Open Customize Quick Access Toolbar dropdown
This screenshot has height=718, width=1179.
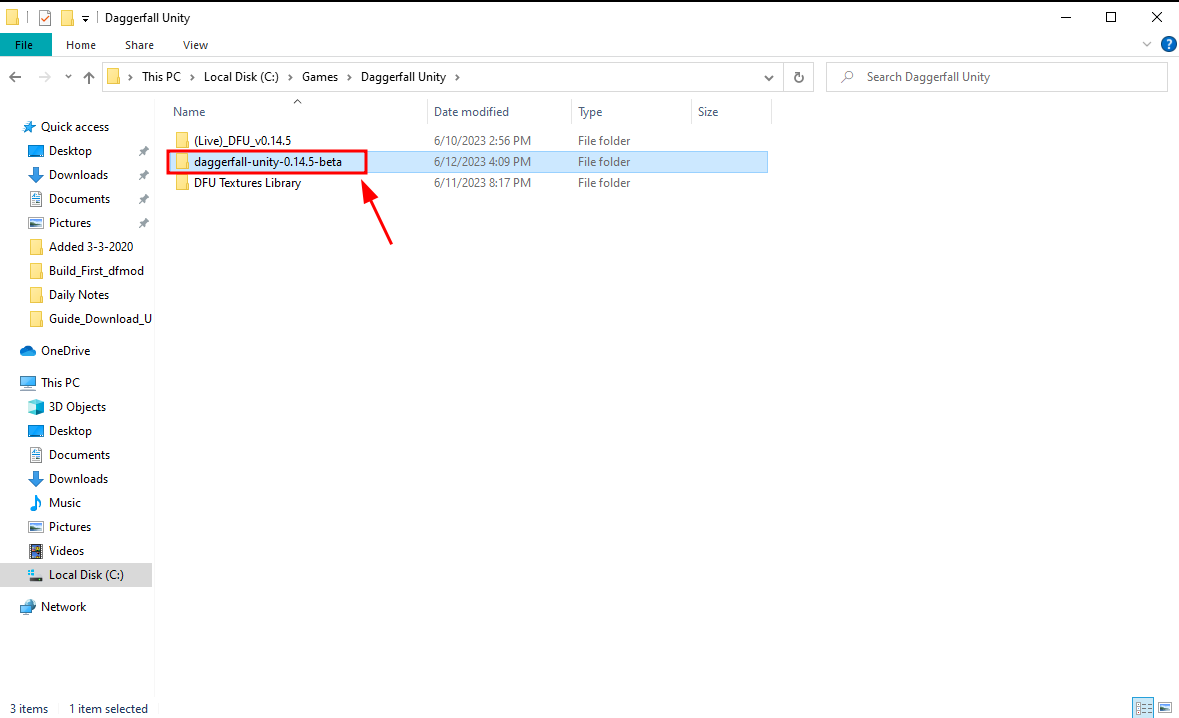click(x=85, y=18)
